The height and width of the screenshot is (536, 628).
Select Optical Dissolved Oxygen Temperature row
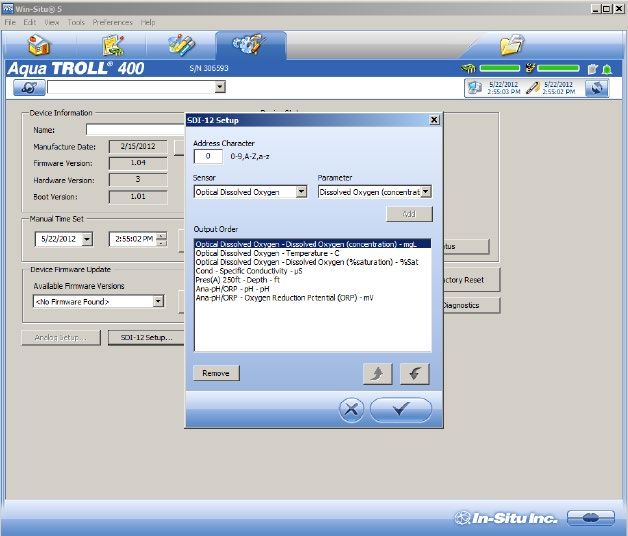[x=313, y=253]
